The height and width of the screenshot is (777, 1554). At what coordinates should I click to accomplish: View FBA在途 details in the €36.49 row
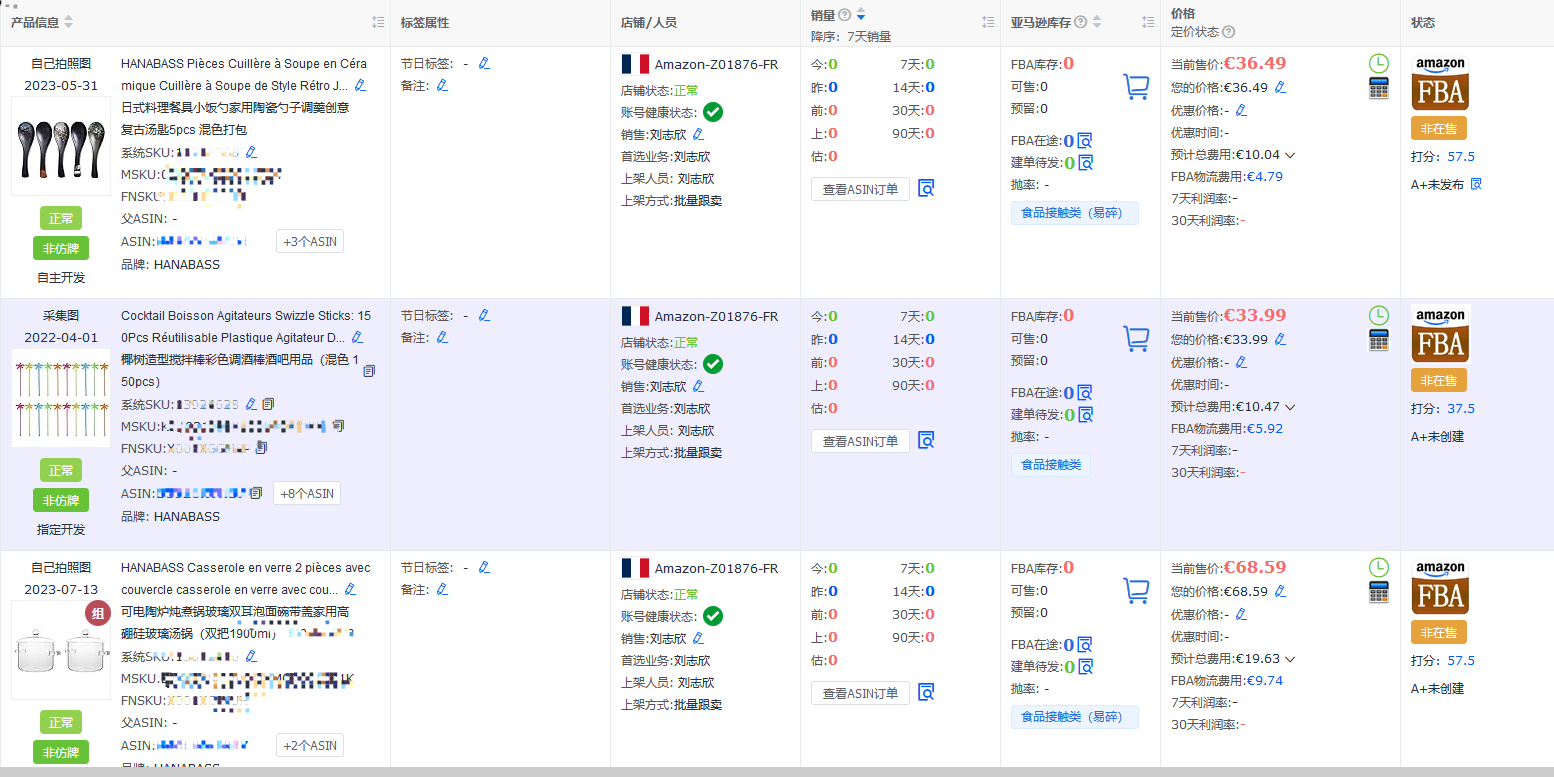click(1085, 141)
